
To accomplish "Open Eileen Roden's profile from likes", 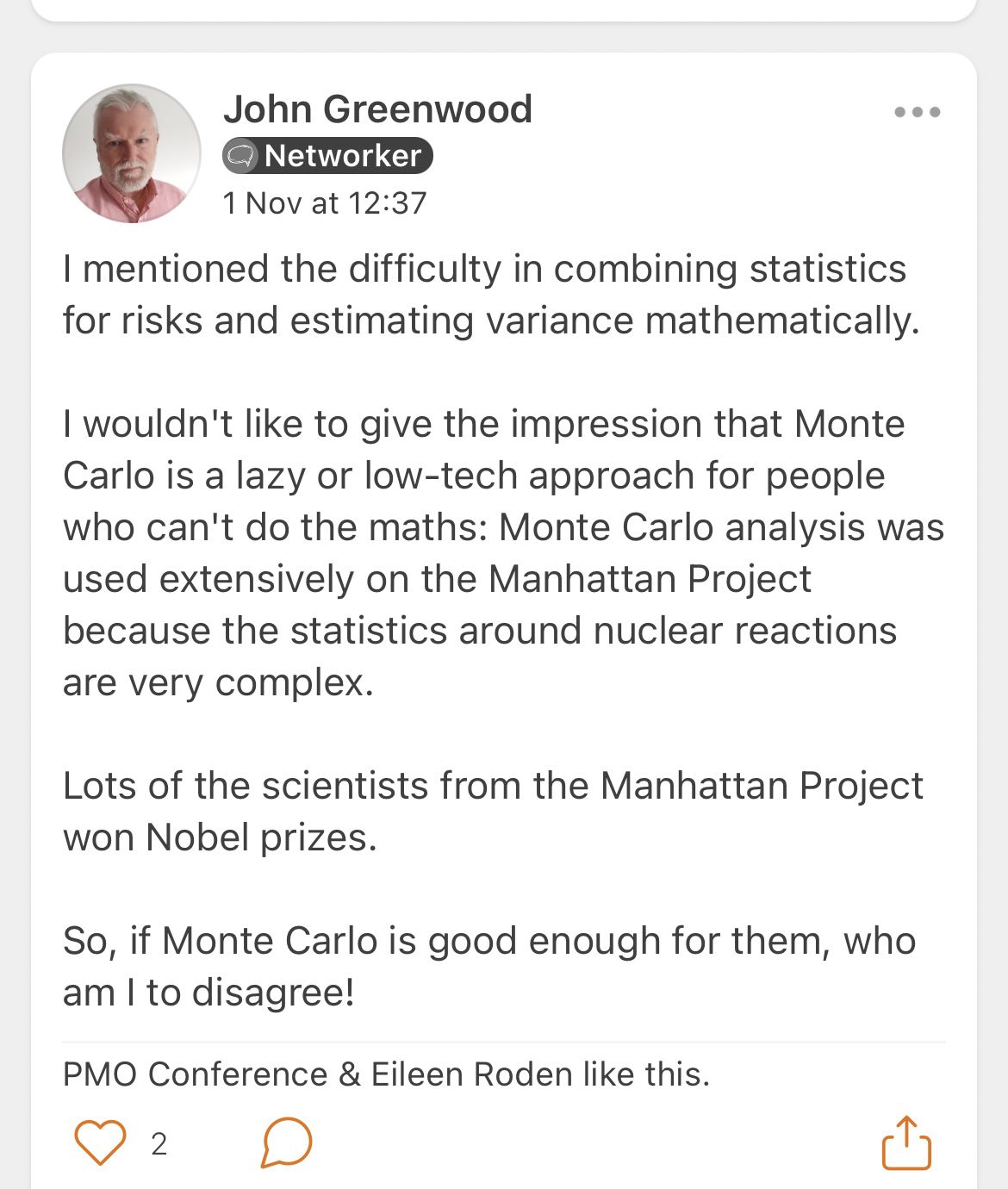I will (471, 1074).
